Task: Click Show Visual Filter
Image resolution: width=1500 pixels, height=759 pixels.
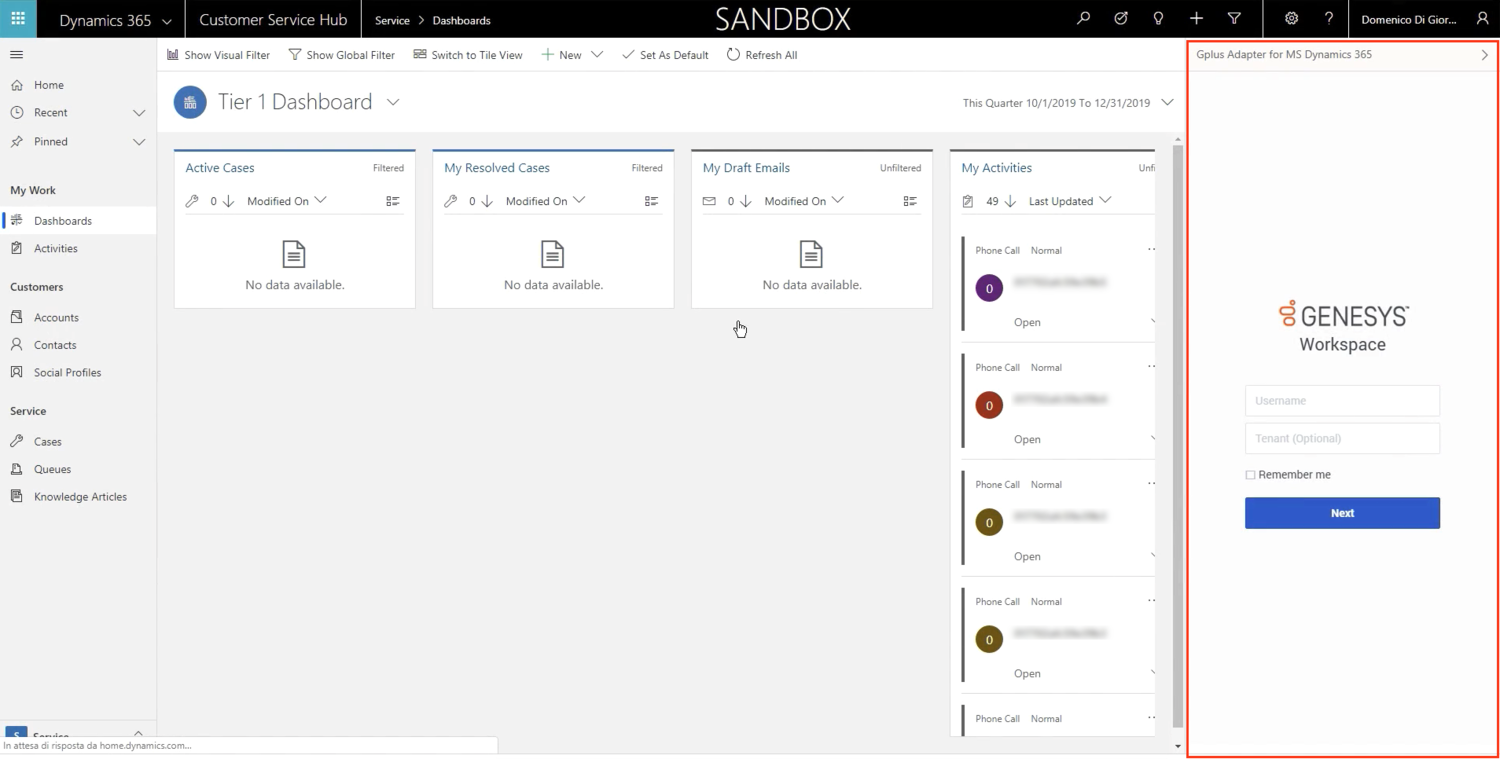Action: [218, 55]
